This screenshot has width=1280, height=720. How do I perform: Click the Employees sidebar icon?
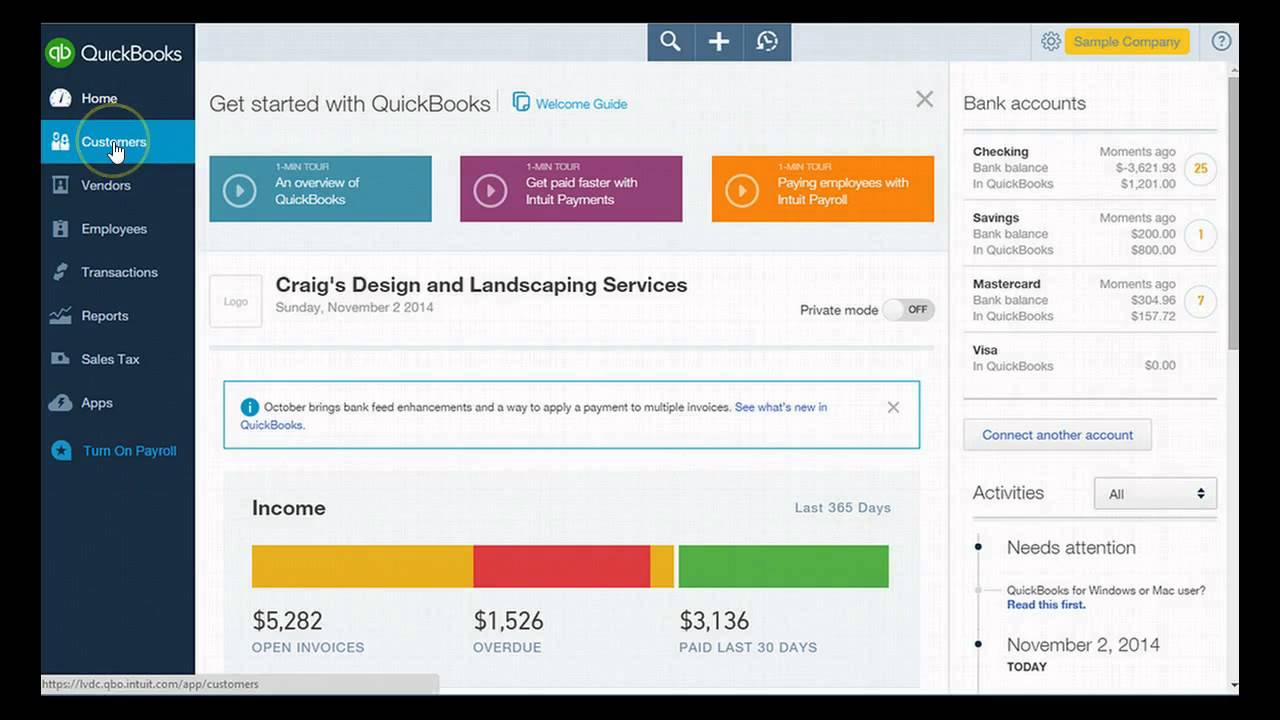click(x=61, y=228)
